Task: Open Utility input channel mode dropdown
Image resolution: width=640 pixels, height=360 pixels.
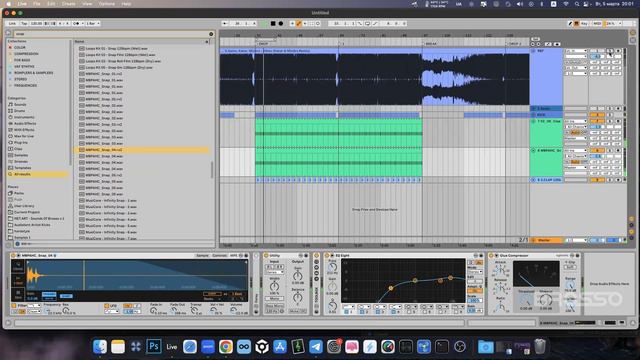Action: pyautogui.click(x=275, y=272)
